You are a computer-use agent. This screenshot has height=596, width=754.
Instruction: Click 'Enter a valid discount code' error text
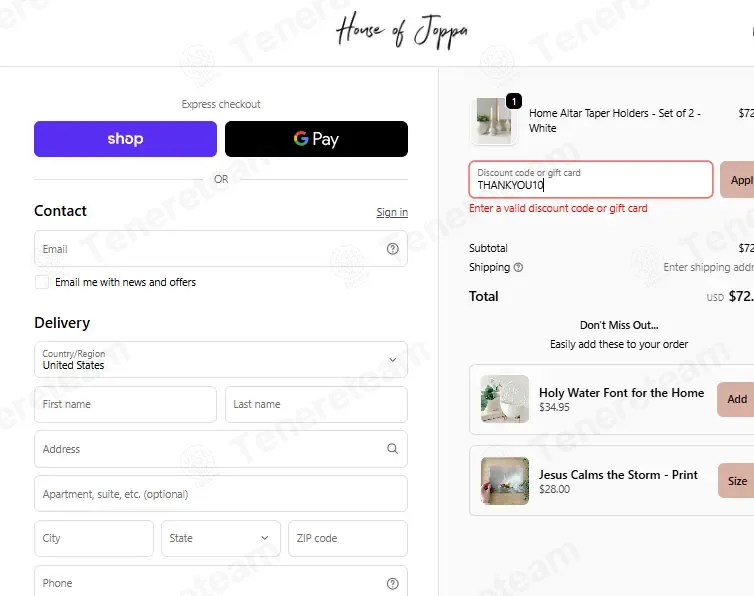point(558,208)
